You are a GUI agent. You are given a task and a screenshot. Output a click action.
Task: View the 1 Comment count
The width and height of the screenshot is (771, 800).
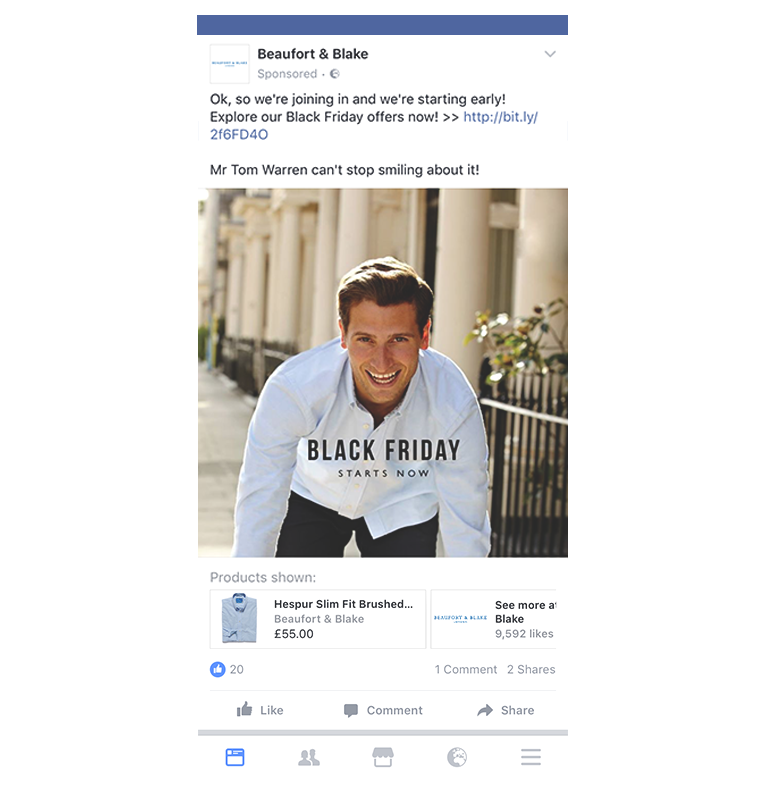coord(465,669)
